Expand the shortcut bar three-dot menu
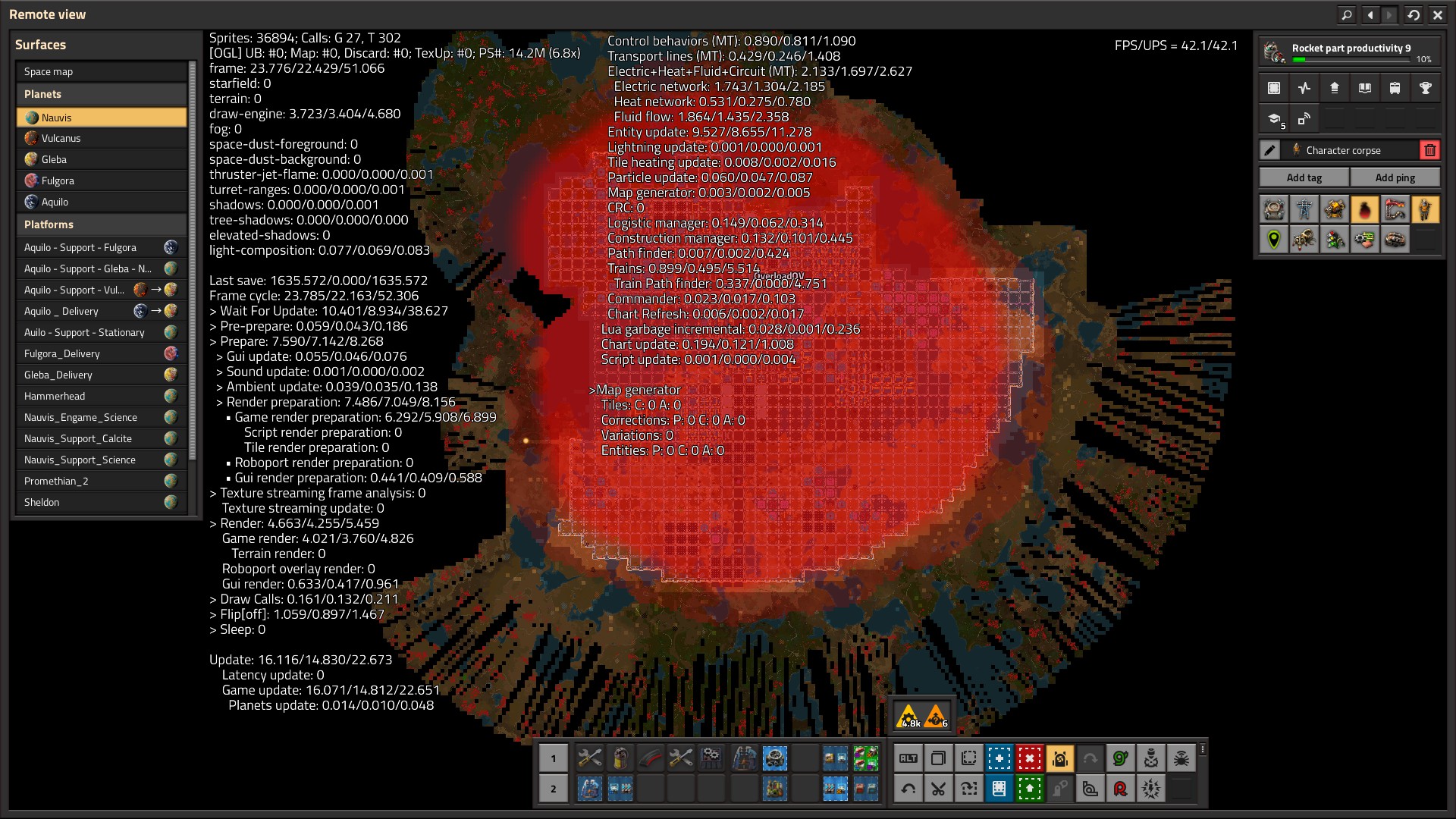1456x819 pixels. tap(1203, 749)
